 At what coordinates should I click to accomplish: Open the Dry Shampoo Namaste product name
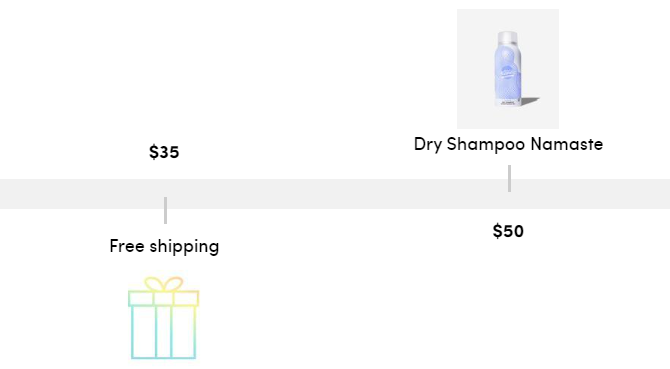(508, 144)
